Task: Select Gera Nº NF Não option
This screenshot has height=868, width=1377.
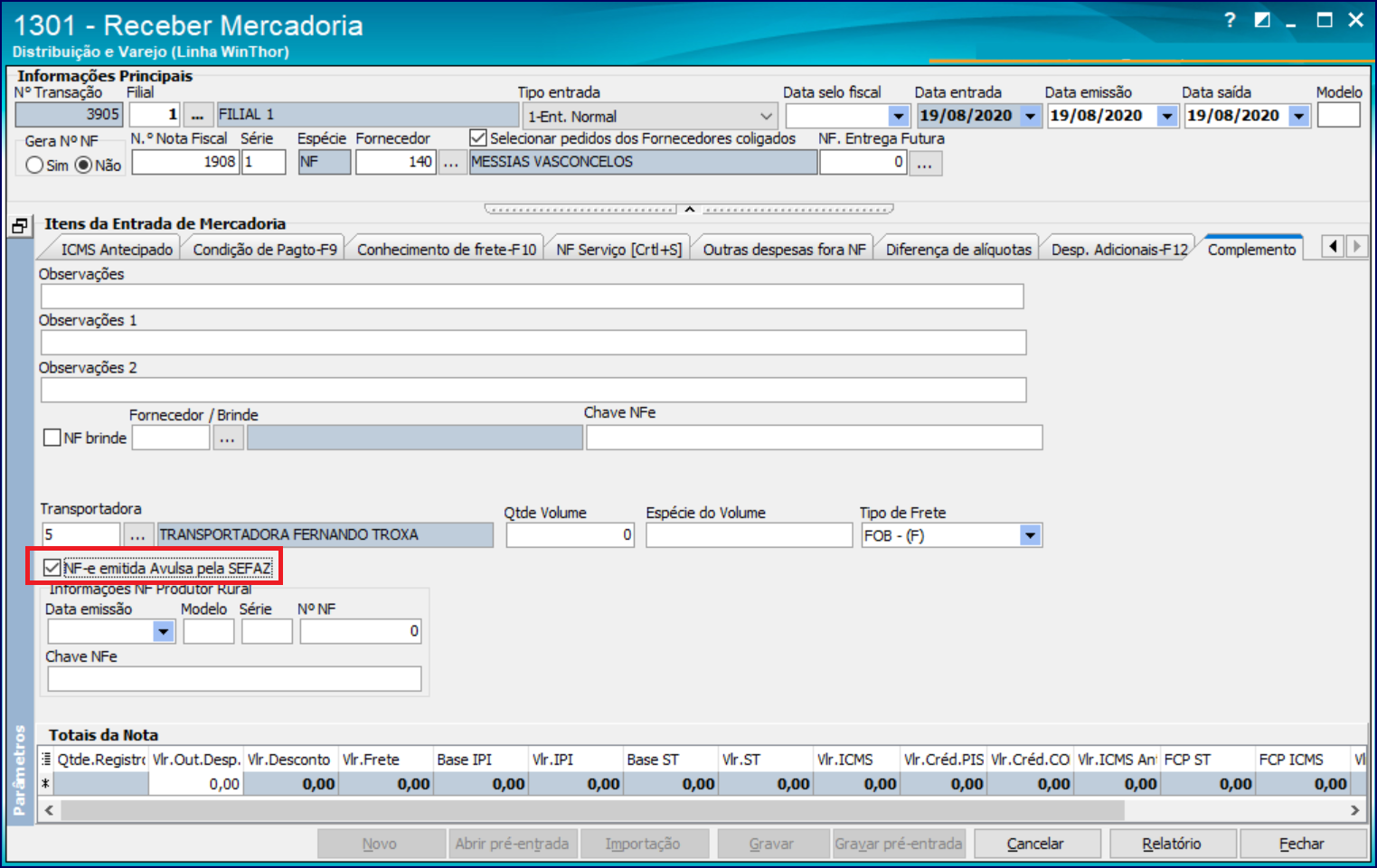Action: (x=83, y=165)
